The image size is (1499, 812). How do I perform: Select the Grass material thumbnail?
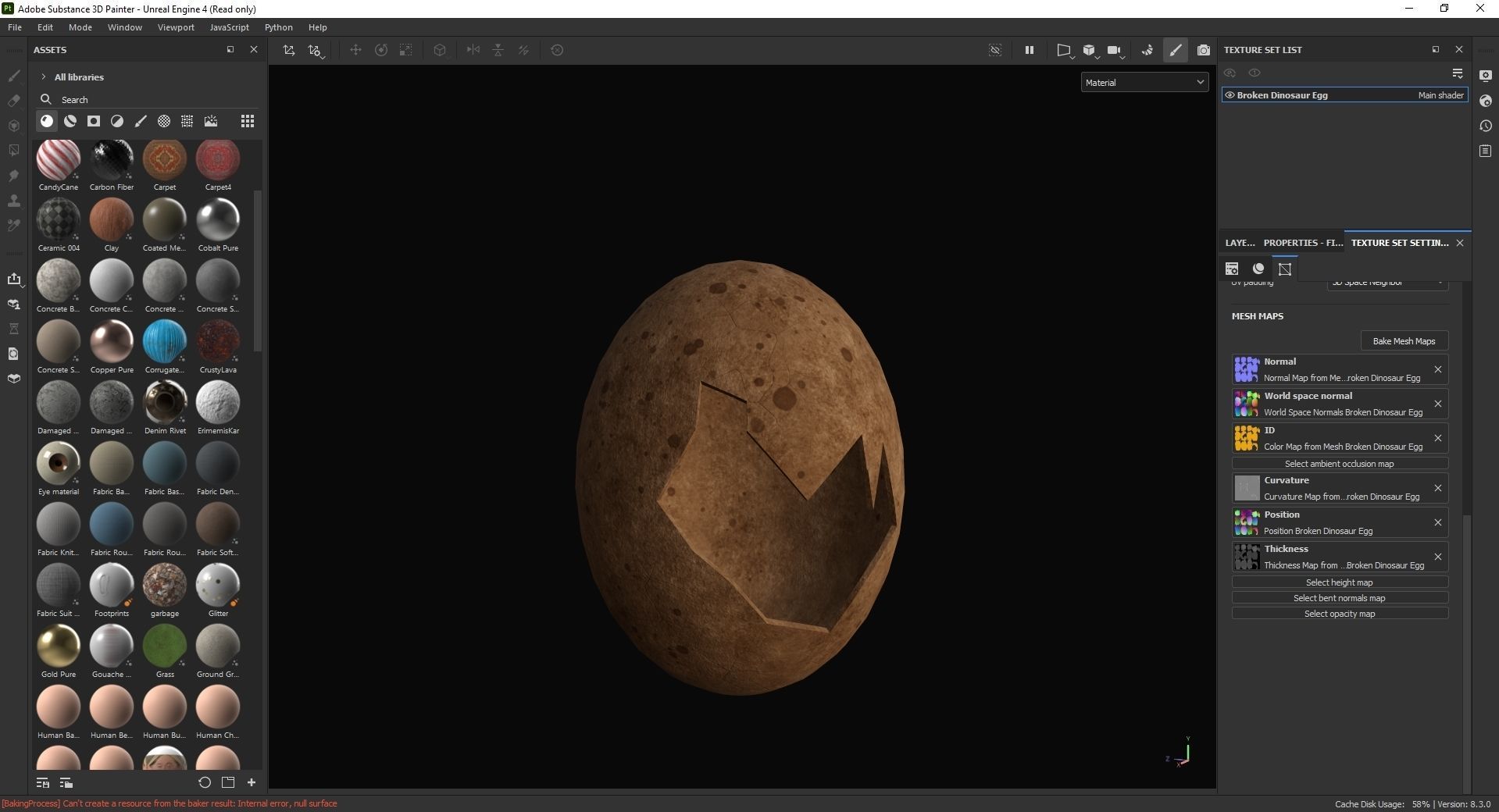tap(165, 646)
